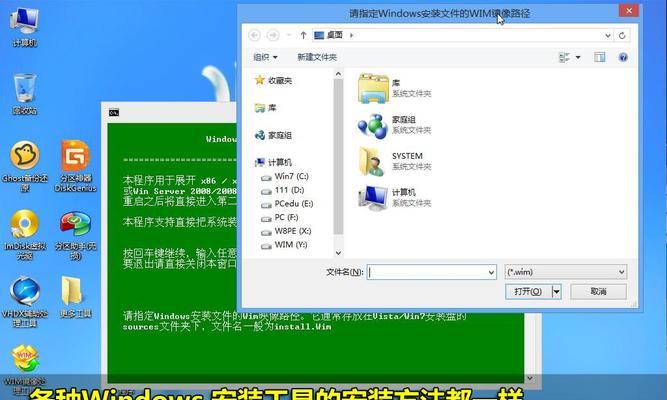This screenshot has height=400, width=667.
Task: Open the 家庭组 item in file list
Action: pyautogui.click(x=395, y=125)
